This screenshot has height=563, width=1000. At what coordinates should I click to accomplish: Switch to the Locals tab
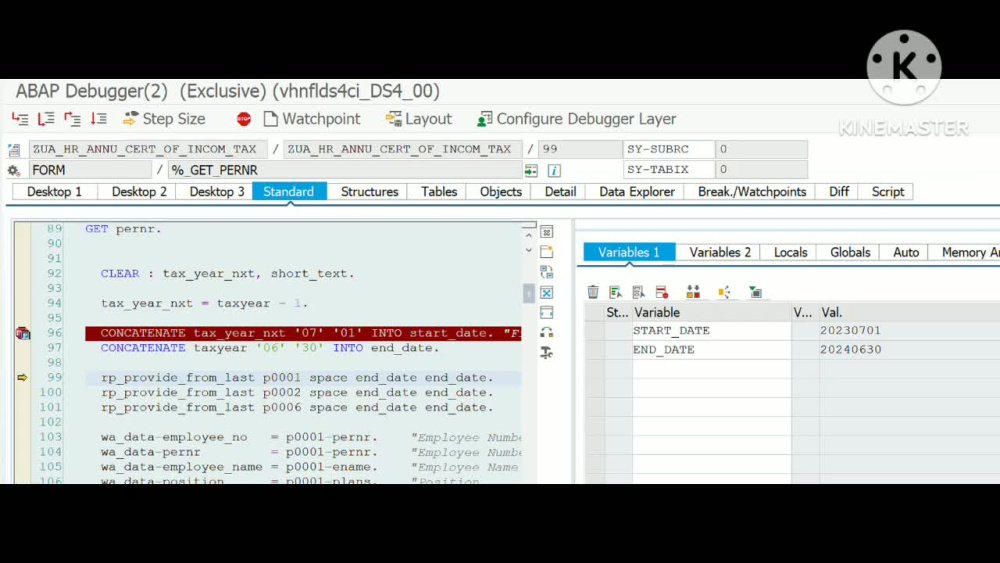point(790,252)
